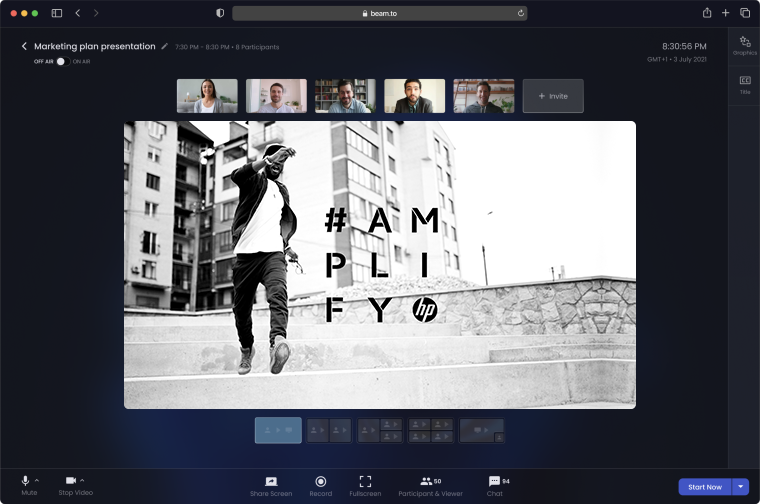Expand microphone options caret next to Mute
Screen dimensions: 760x504
coord(37,480)
